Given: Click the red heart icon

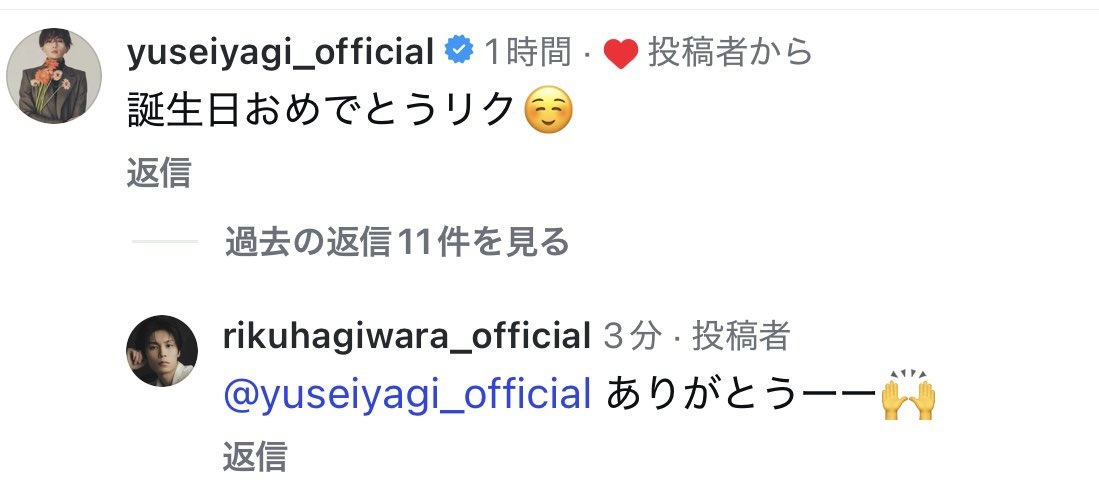Looking at the screenshot, I should point(621,54).
